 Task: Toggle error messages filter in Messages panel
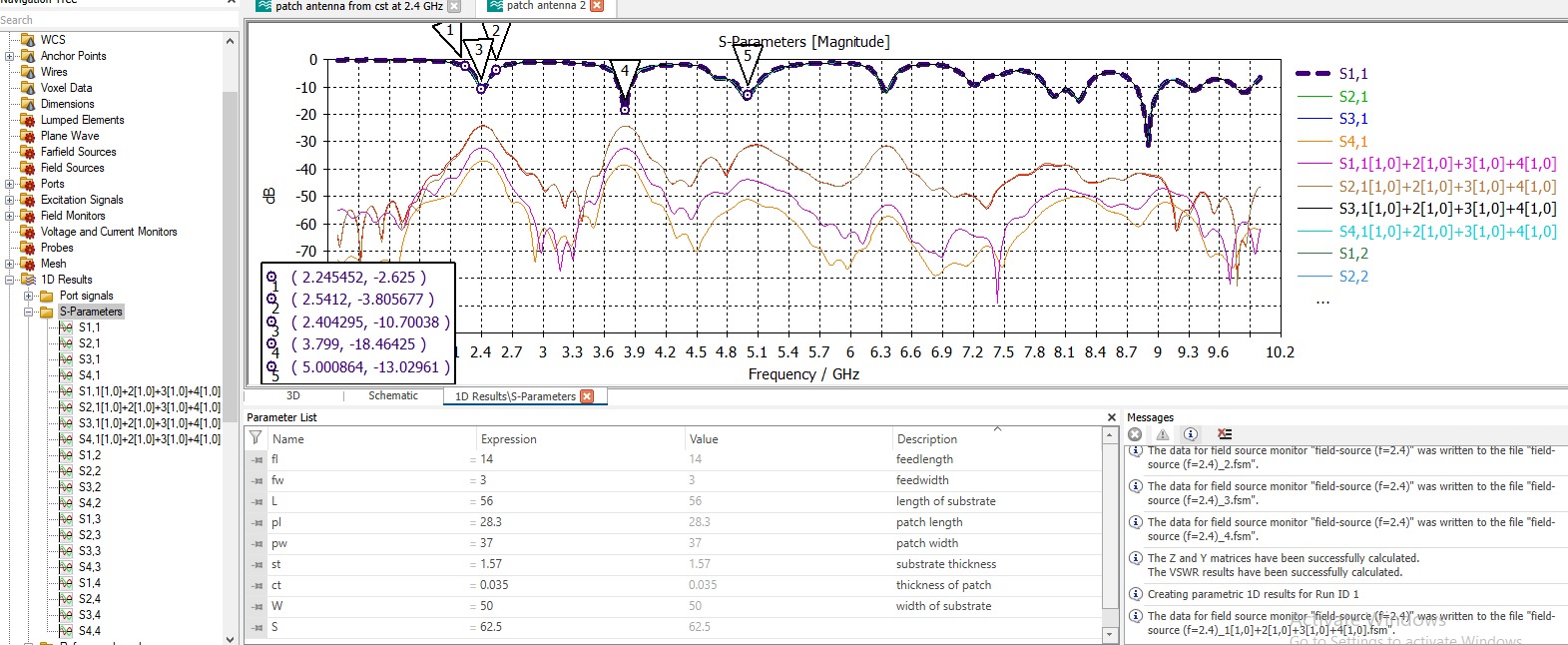(1135, 434)
